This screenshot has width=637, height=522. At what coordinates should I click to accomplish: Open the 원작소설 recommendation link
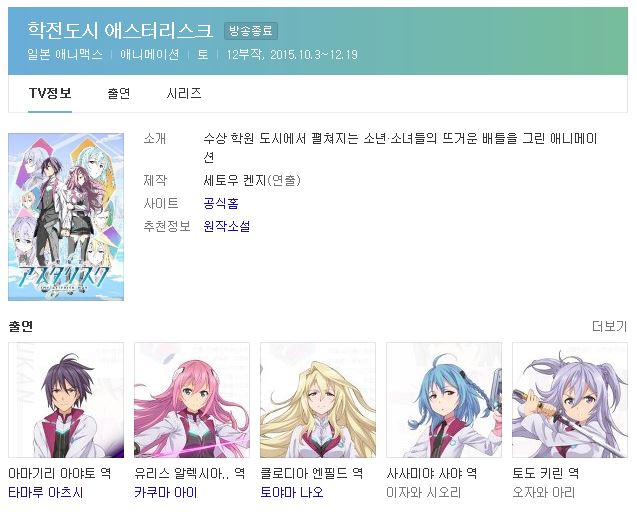(227, 226)
